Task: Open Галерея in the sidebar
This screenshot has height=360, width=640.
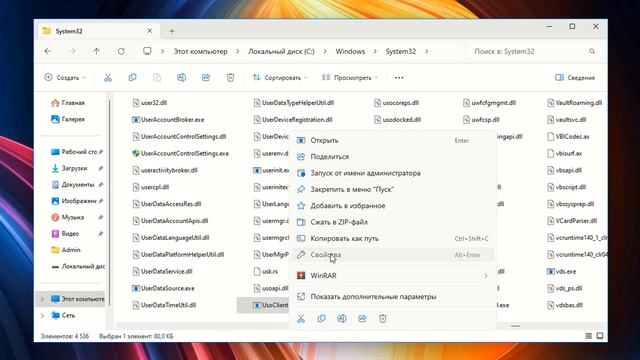Action: pos(68,119)
